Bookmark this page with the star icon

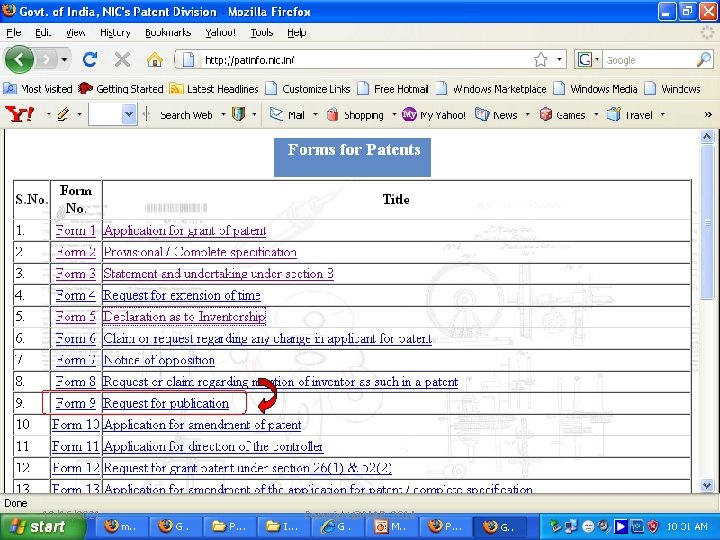tap(541, 60)
